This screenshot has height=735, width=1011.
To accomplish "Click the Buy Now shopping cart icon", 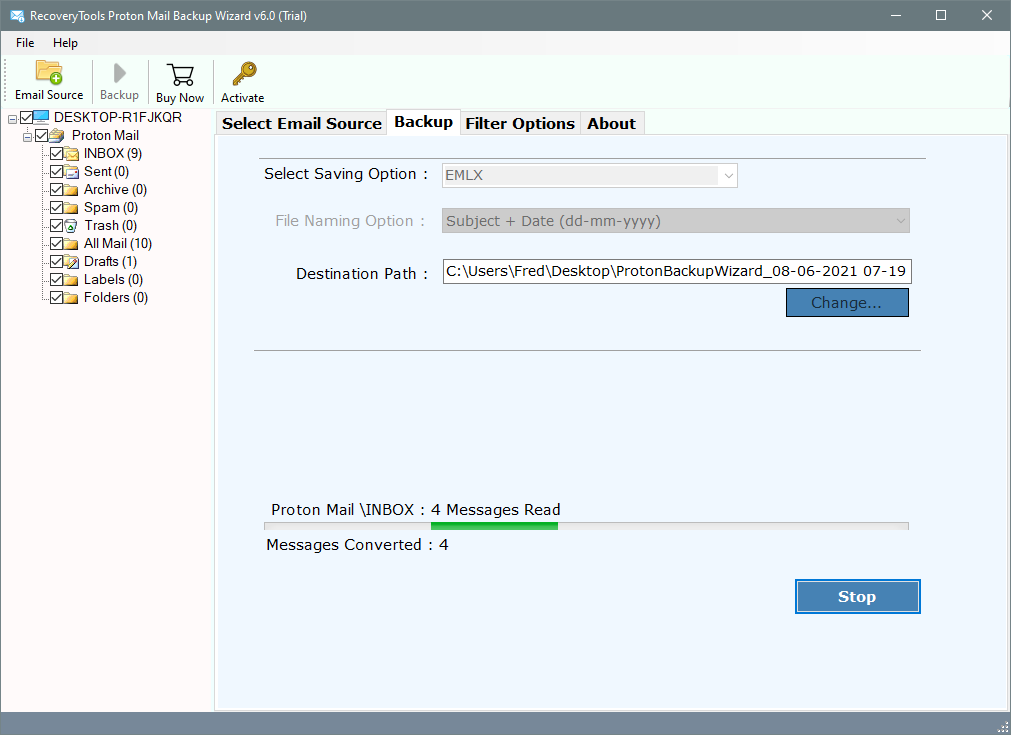I will pyautogui.click(x=180, y=75).
